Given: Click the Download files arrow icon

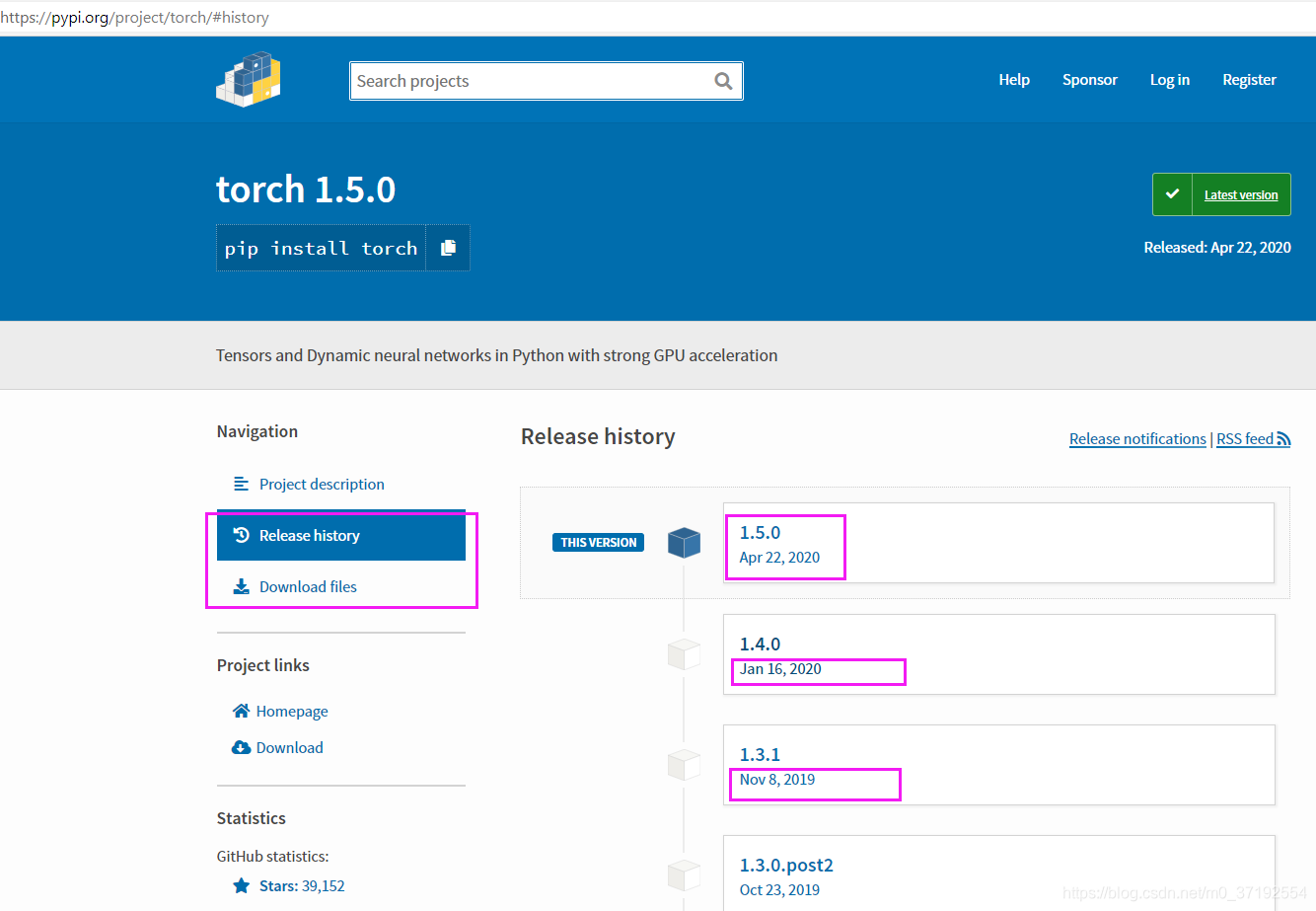Looking at the screenshot, I should click(x=240, y=586).
